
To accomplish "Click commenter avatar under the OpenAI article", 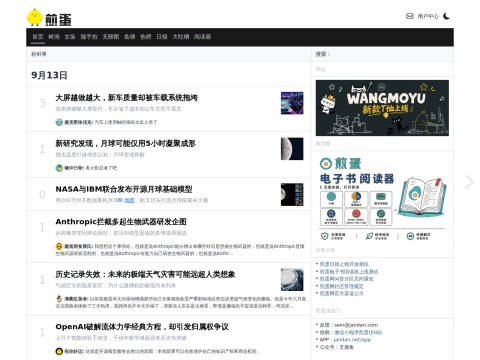I will click(59, 351).
